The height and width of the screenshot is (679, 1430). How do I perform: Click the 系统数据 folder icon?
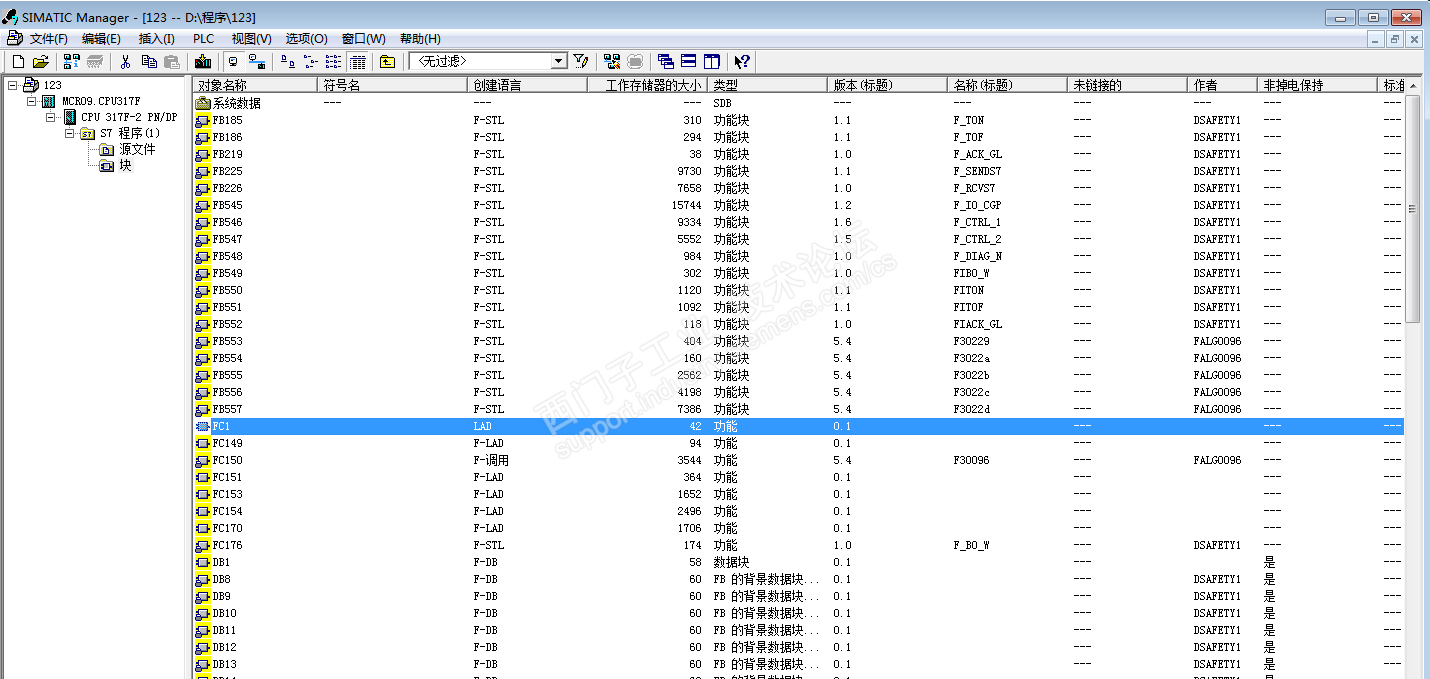(203, 103)
